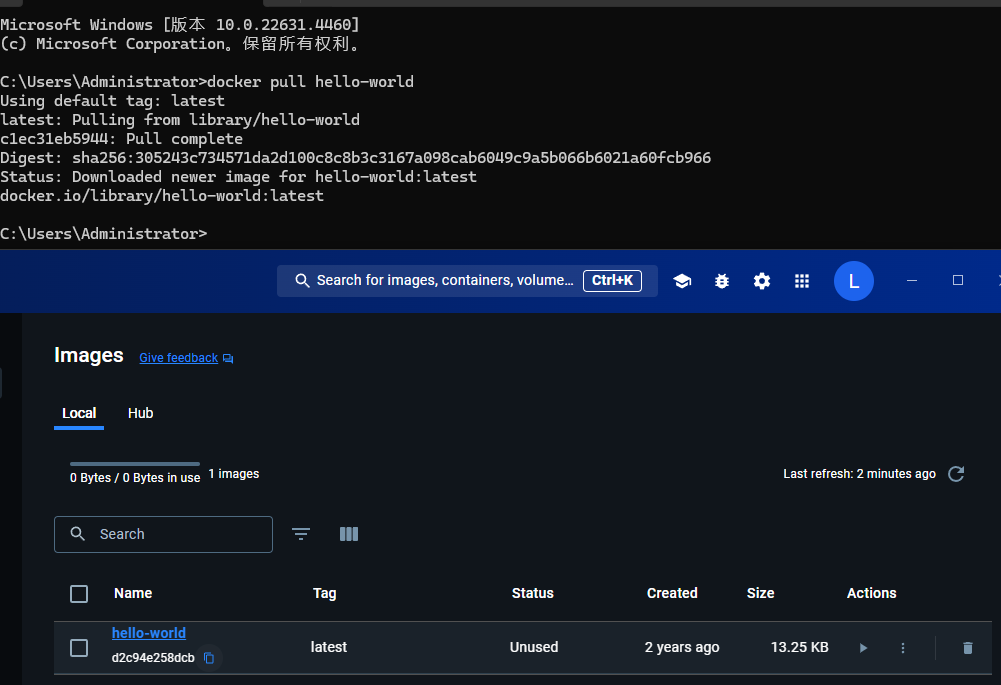Refresh the images list
1001x685 pixels.
(956, 474)
